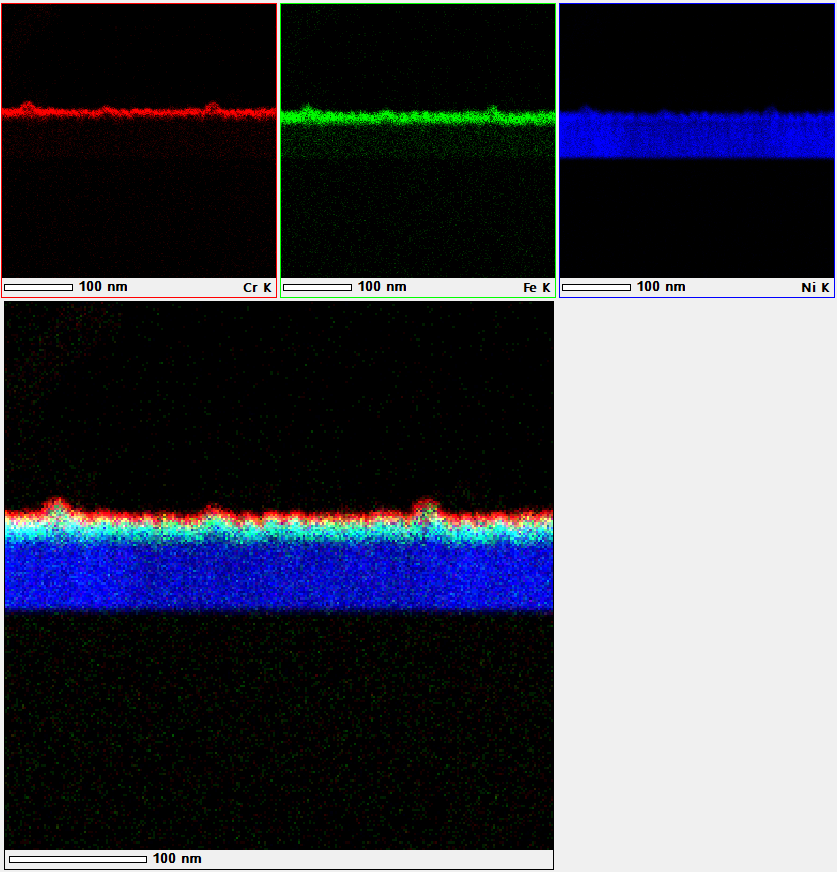Click the '100 nm' text in Fe map
This screenshot has height=872, width=837.
[382, 287]
